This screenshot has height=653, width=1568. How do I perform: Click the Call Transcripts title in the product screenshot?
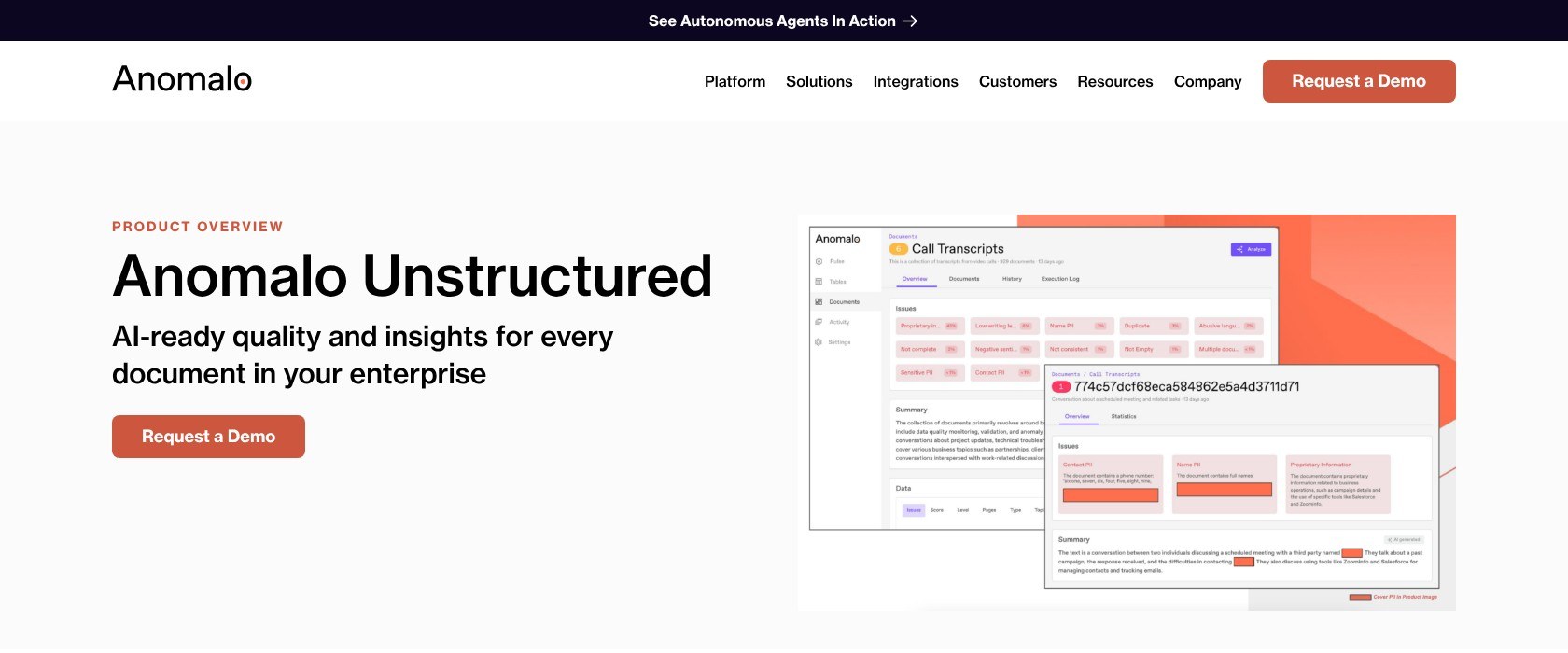tap(958, 249)
